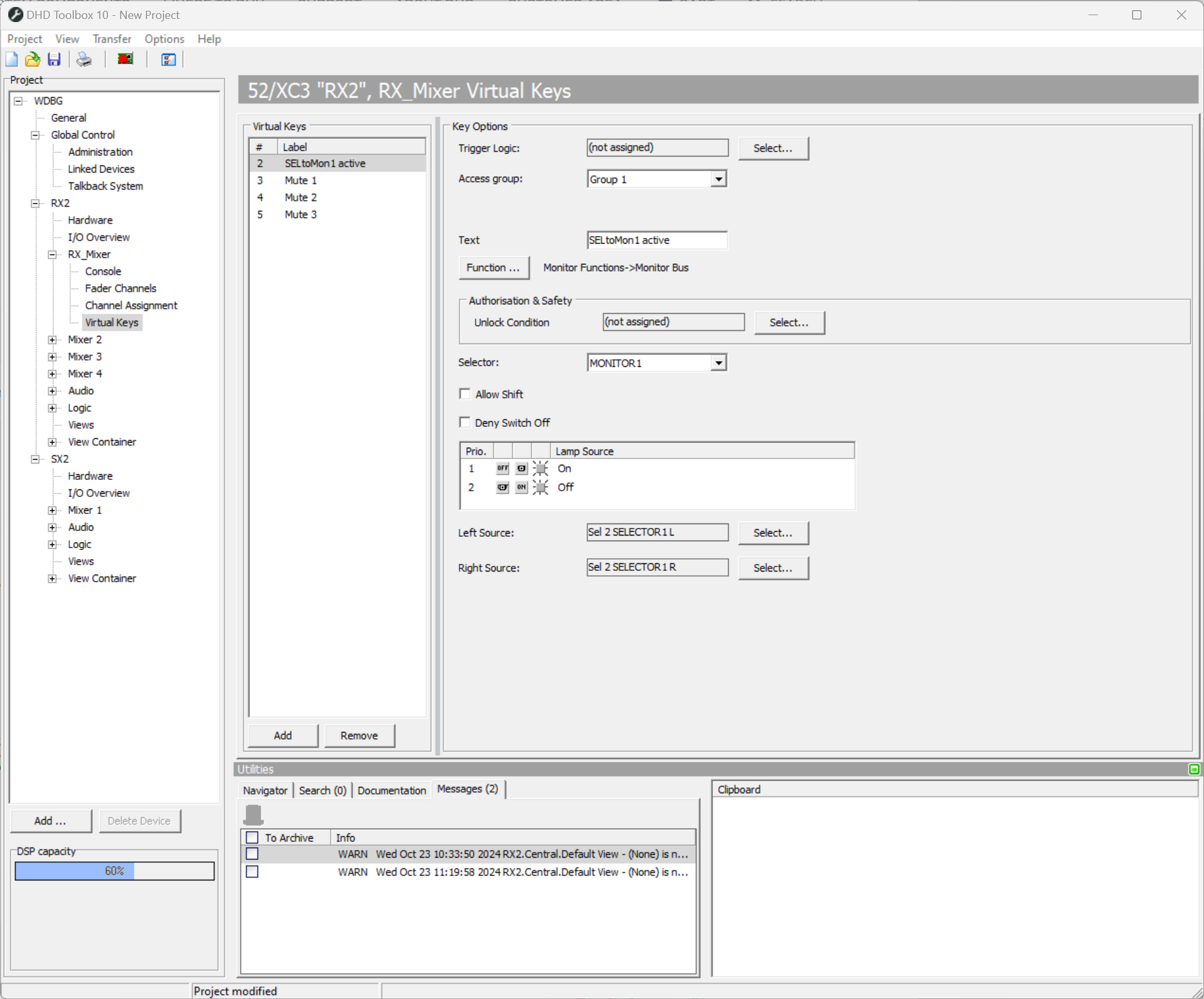The width and height of the screenshot is (1204, 999).
Task: Click the DSP capacity progress bar
Action: pyautogui.click(x=114, y=870)
